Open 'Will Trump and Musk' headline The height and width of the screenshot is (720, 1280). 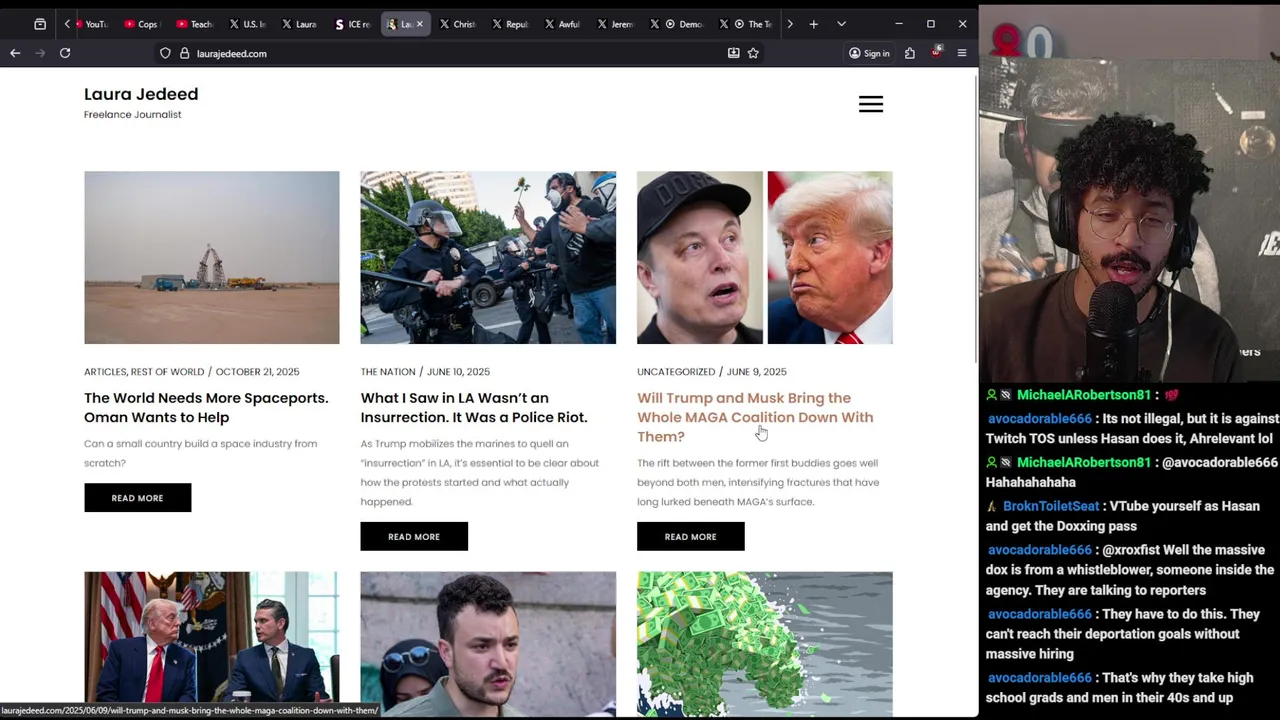755,417
